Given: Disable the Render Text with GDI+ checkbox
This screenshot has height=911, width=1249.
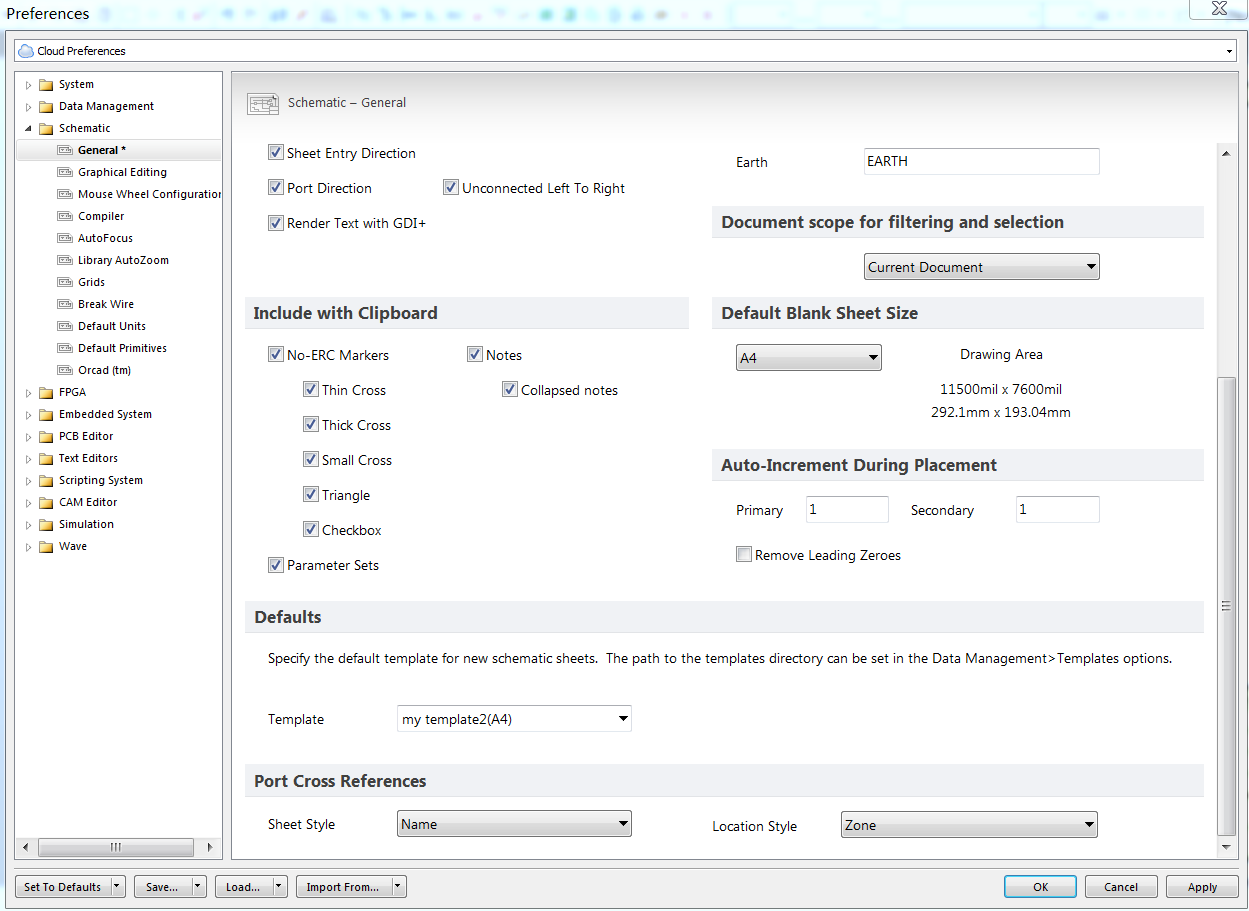Looking at the screenshot, I should 276,223.
